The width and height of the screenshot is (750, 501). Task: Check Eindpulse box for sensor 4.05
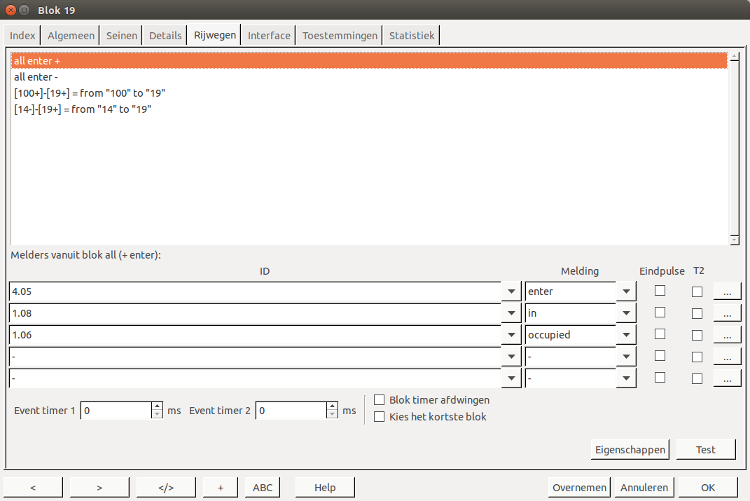[659, 291]
